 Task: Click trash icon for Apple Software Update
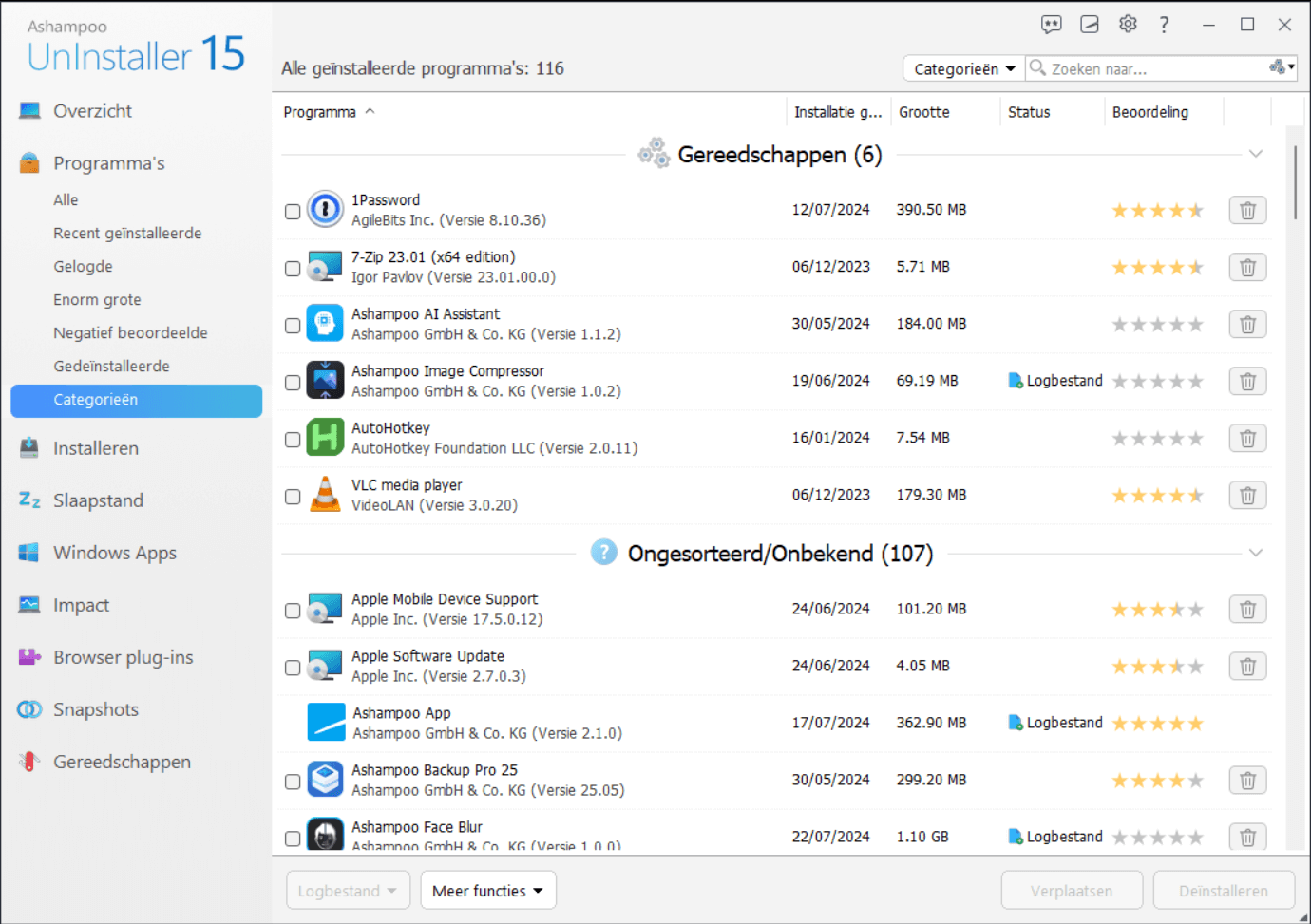pyautogui.click(x=1247, y=666)
